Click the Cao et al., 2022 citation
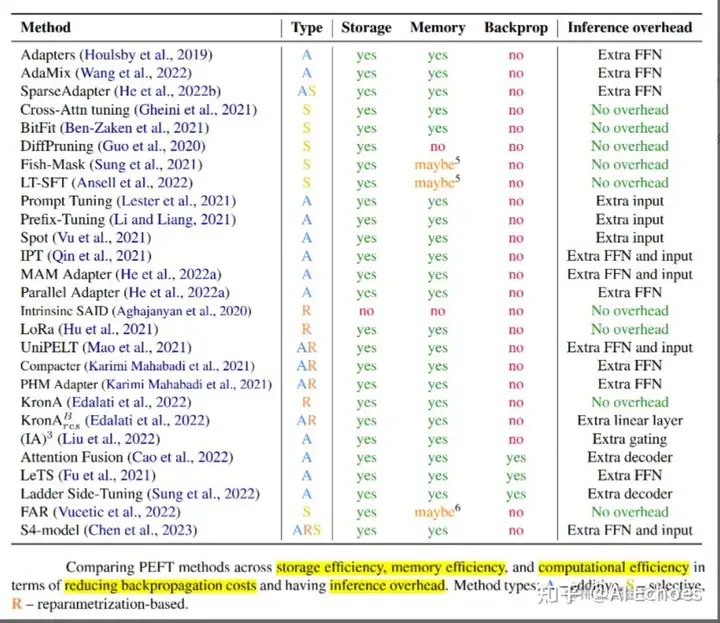720x623 pixels. (180, 457)
